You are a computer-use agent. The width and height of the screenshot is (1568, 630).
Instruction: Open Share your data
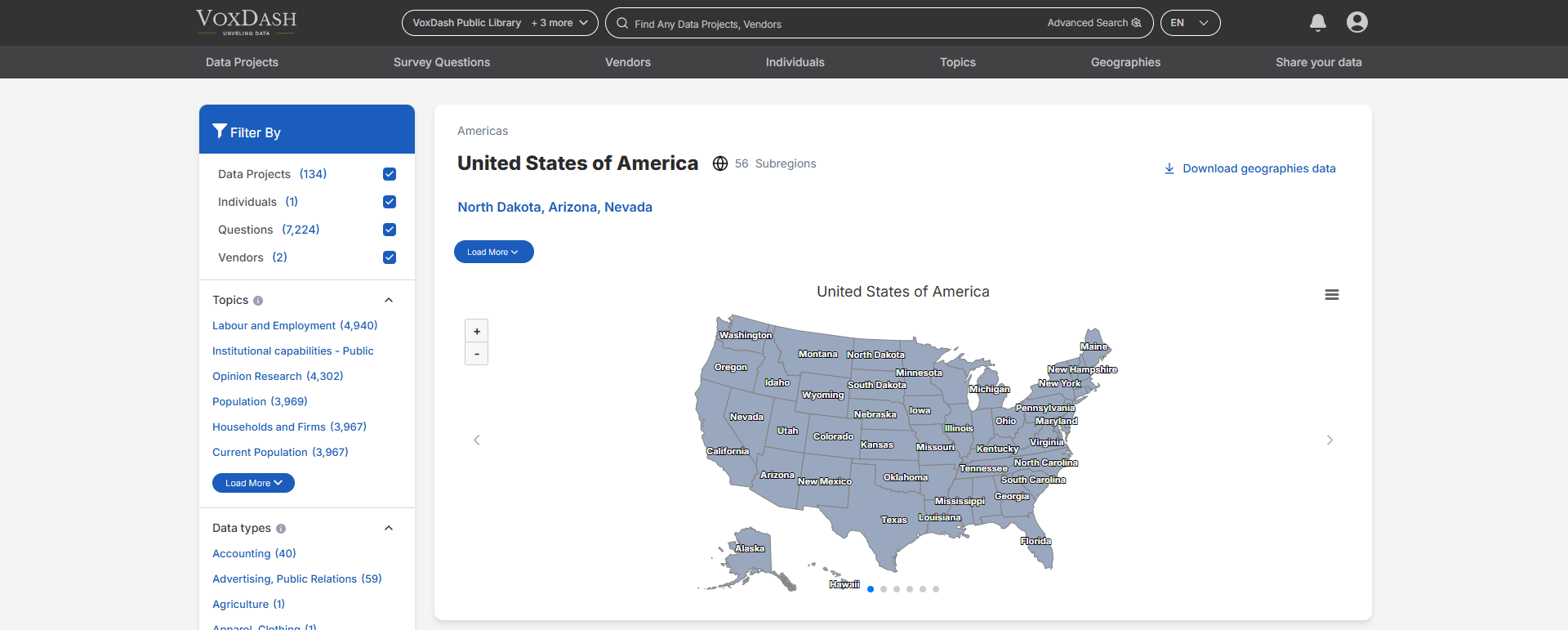pos(1319,62)
